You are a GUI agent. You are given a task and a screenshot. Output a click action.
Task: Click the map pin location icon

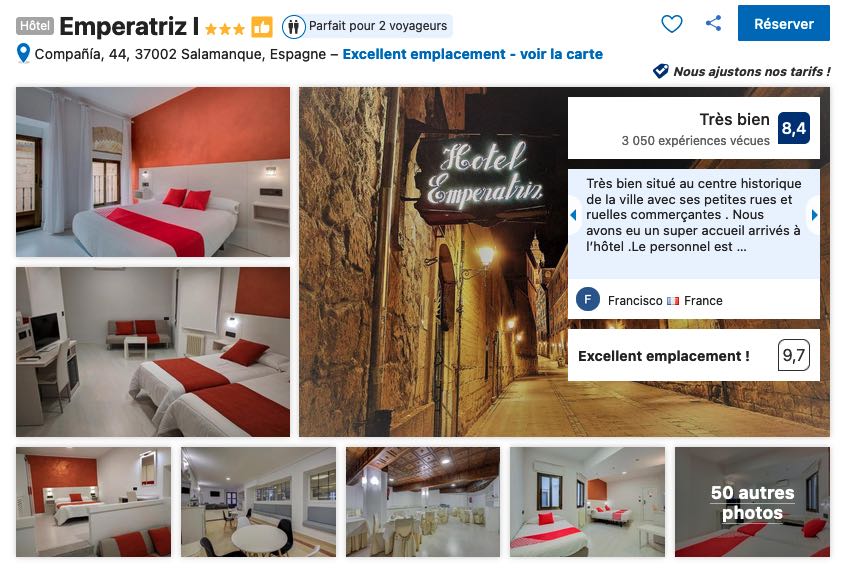23,53
